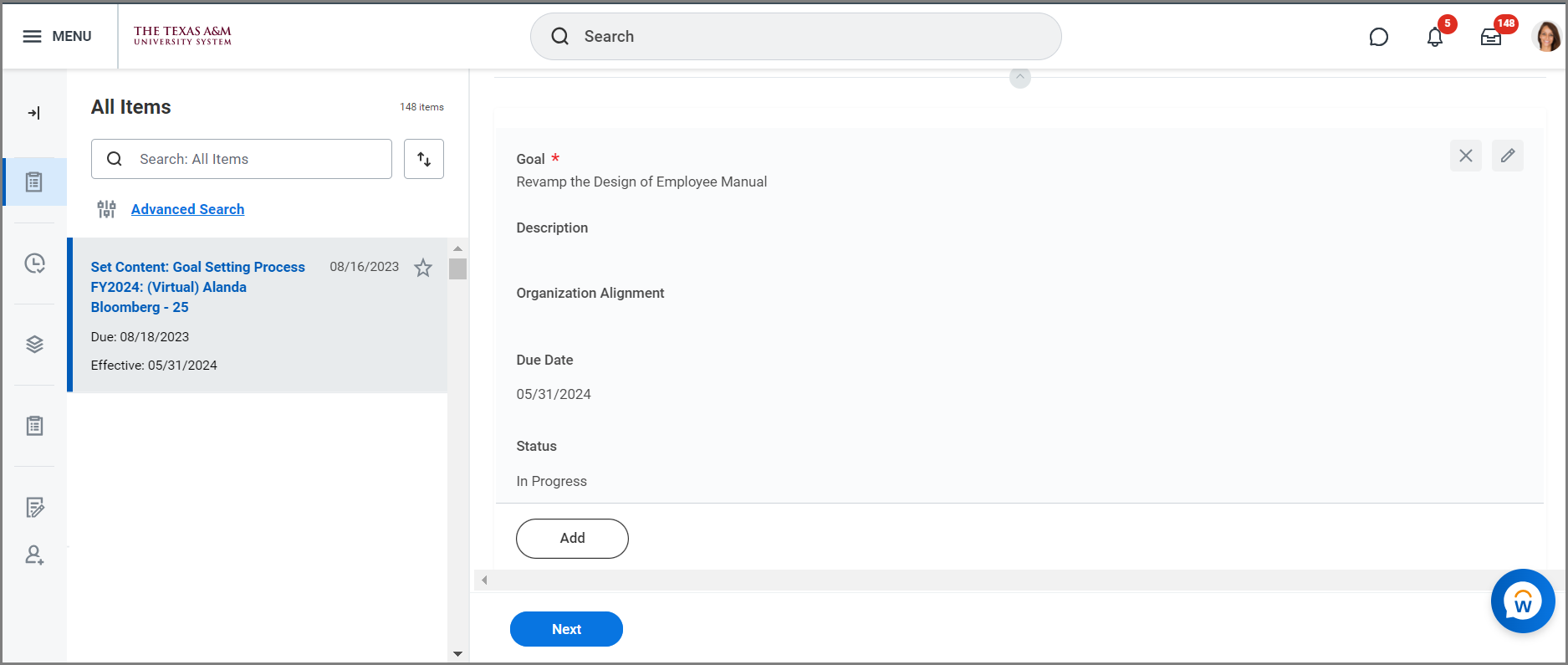Click the pencil edit goal icon
Viewport: 1568px width, 665px height.
point(1507,156)
